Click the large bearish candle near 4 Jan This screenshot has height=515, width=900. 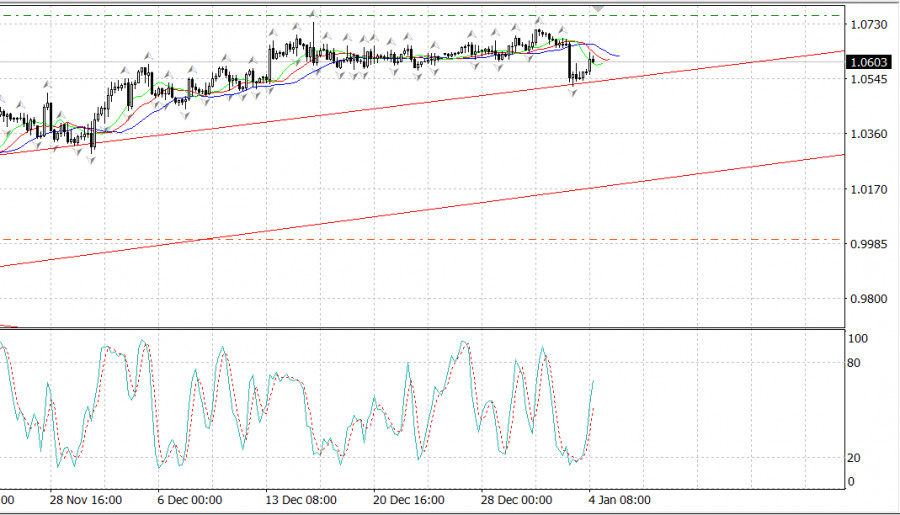coord(570,62)
